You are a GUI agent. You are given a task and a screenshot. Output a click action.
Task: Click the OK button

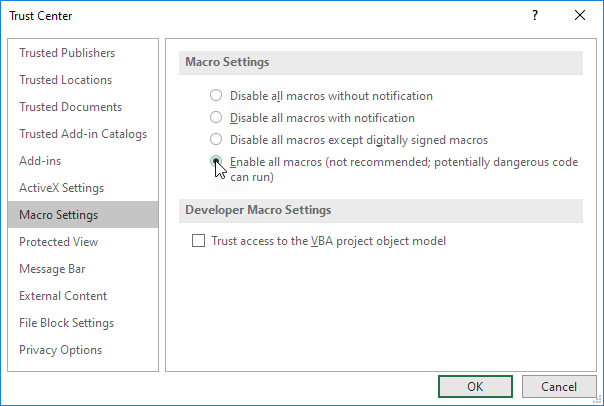pos(475,386)
